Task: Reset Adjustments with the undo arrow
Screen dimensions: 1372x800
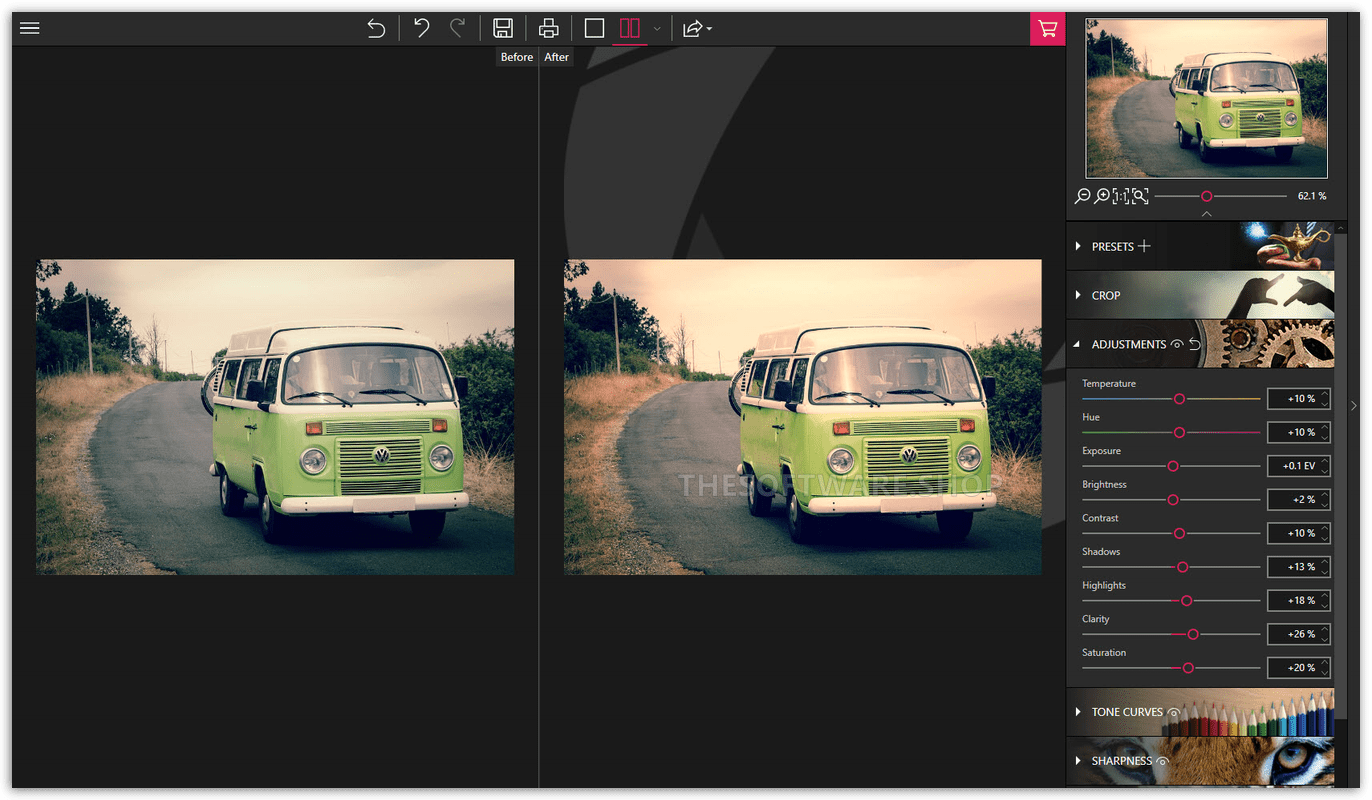Action: [x=1194, y=344]
